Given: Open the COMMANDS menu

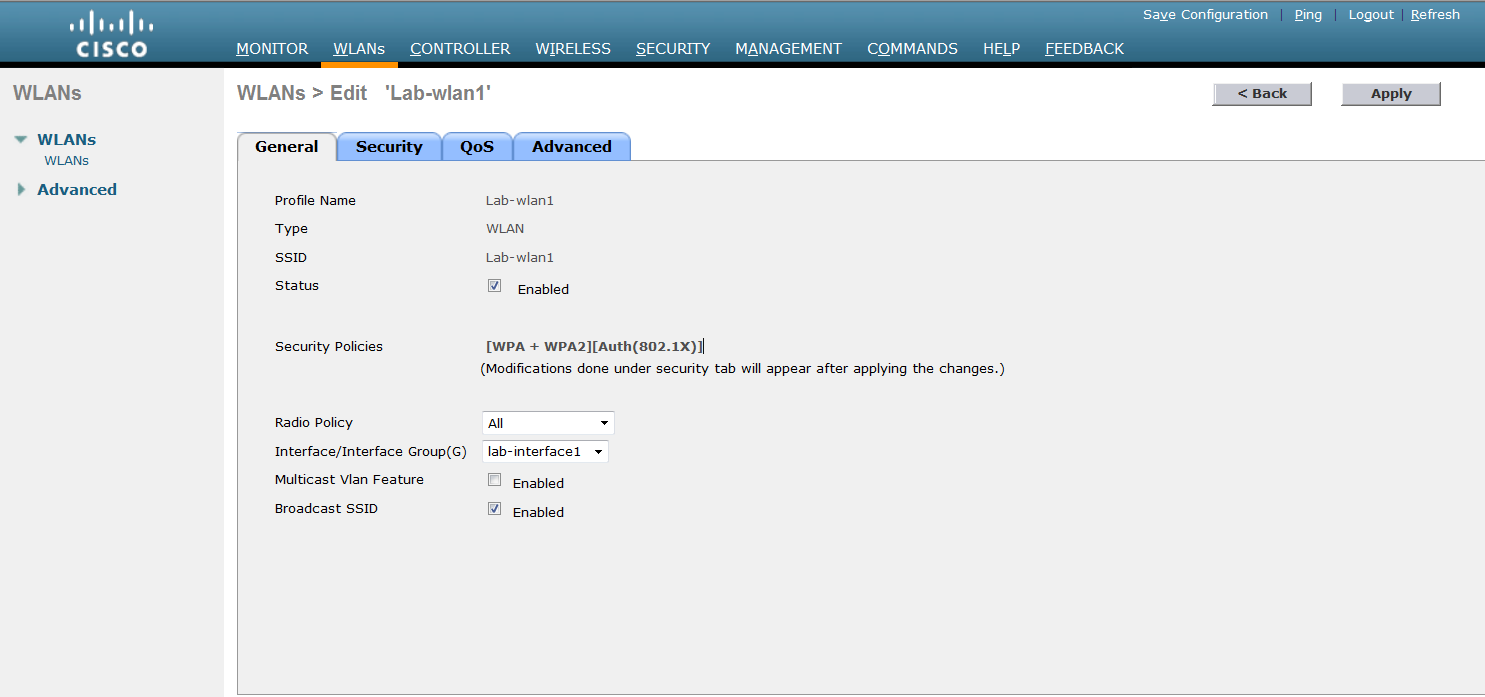Looking at the screenshot, I should click(911, 48).
